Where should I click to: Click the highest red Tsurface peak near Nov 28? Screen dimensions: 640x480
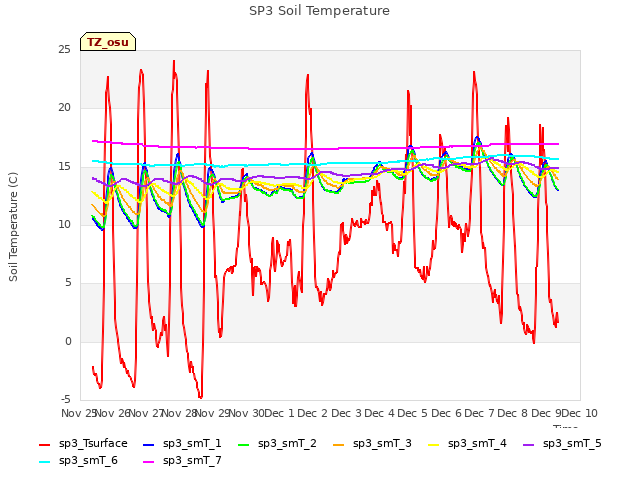(x=174, y=61)
